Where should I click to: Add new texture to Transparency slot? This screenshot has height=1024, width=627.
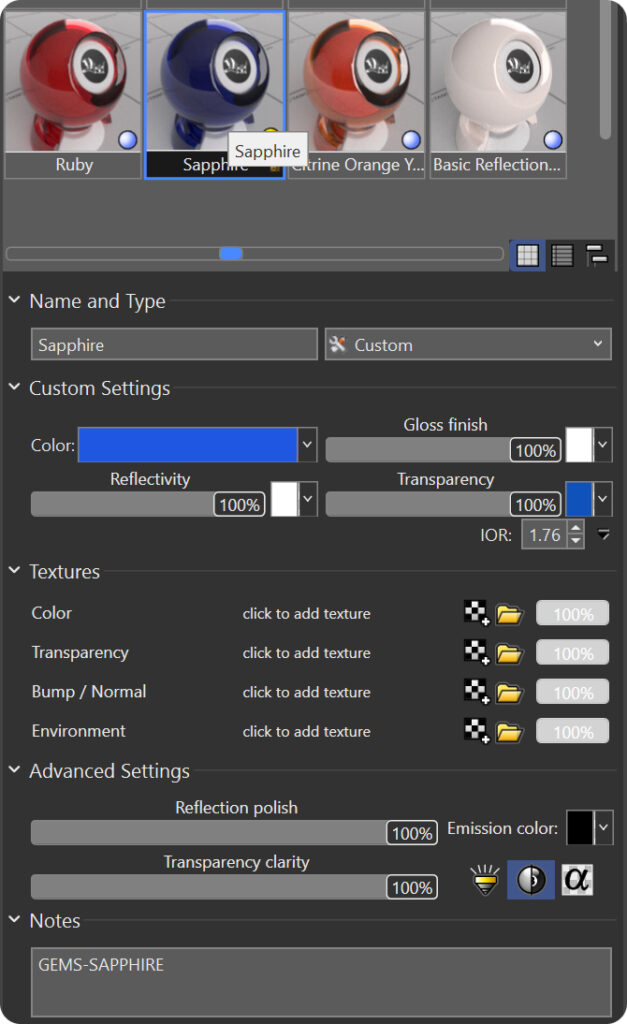477,654
